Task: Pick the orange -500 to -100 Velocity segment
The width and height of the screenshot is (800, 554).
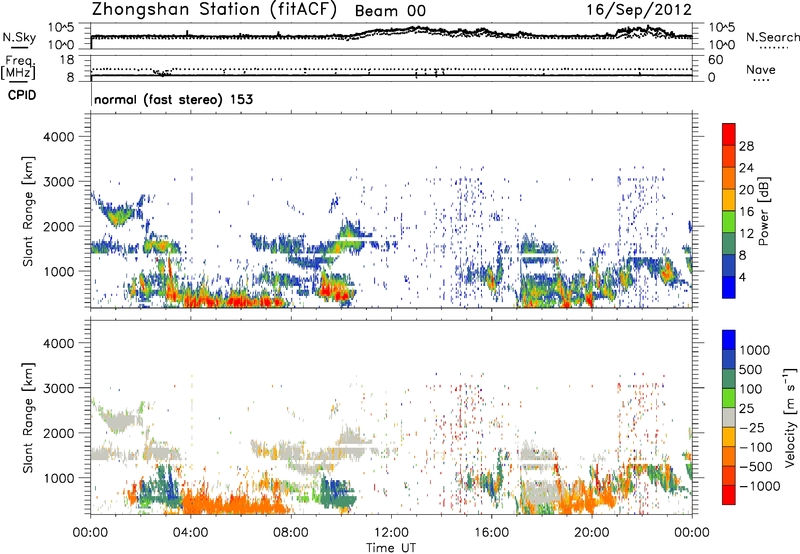Action: click(x=729, y=456)
